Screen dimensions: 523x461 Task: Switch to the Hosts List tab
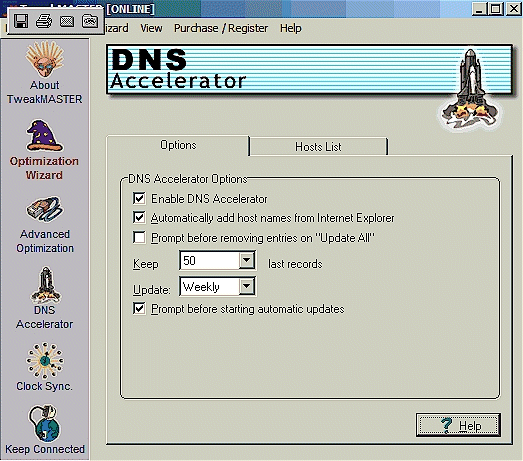[x=318, y=146]
